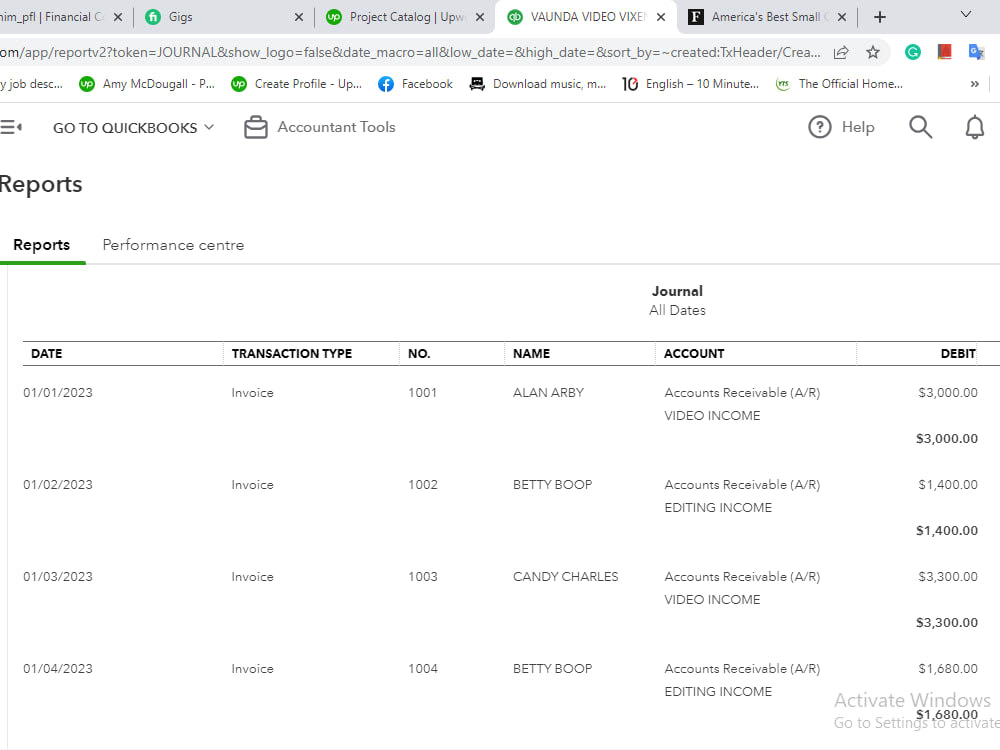This screenshot has width=1000, height=750.
Task: Click the $1,400.00 debit amount for Accounts Receivable
Action: pos(948,485)
